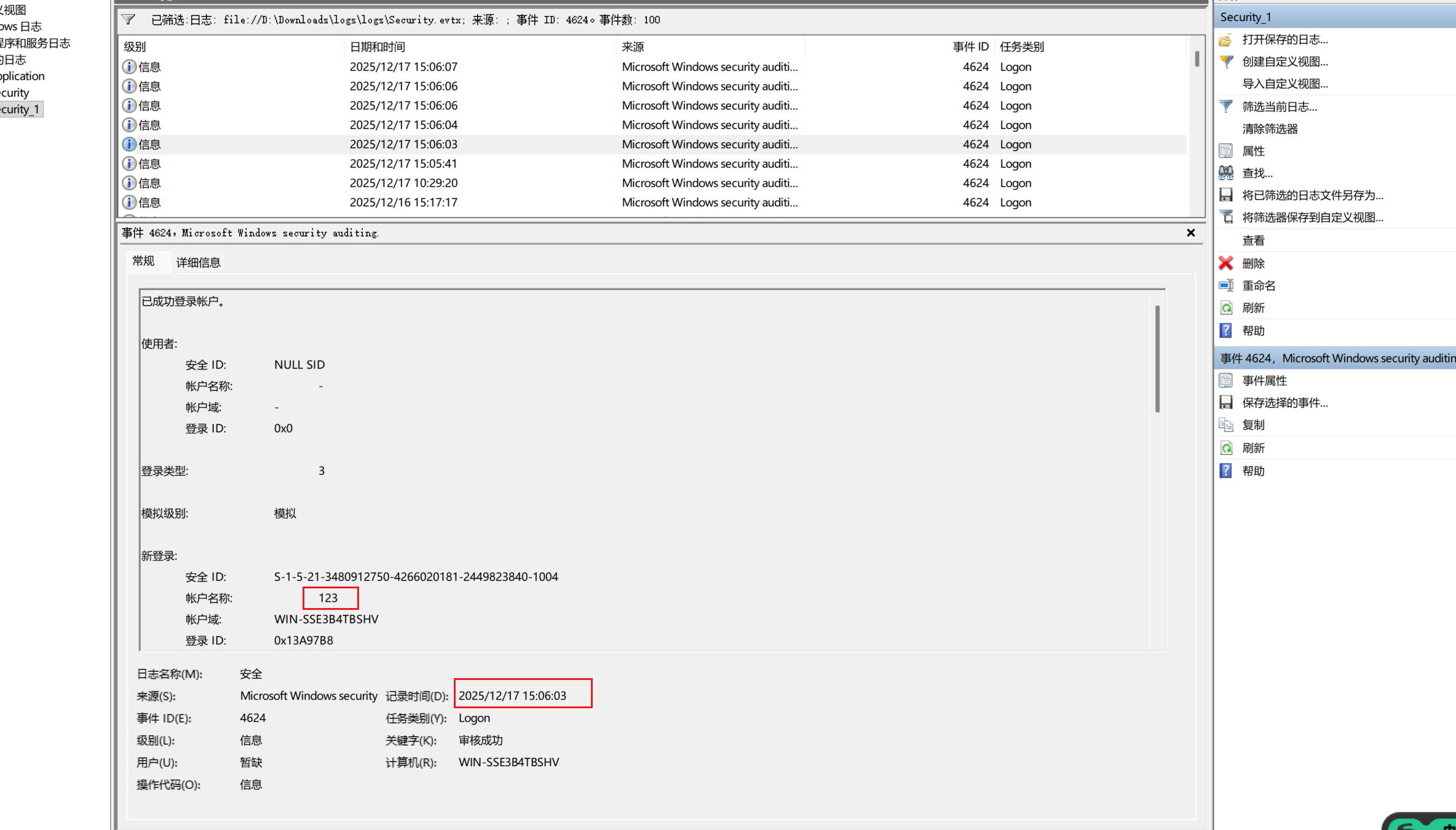
Task: Click the rename icon in actions pane
Action: (1226, 285)
